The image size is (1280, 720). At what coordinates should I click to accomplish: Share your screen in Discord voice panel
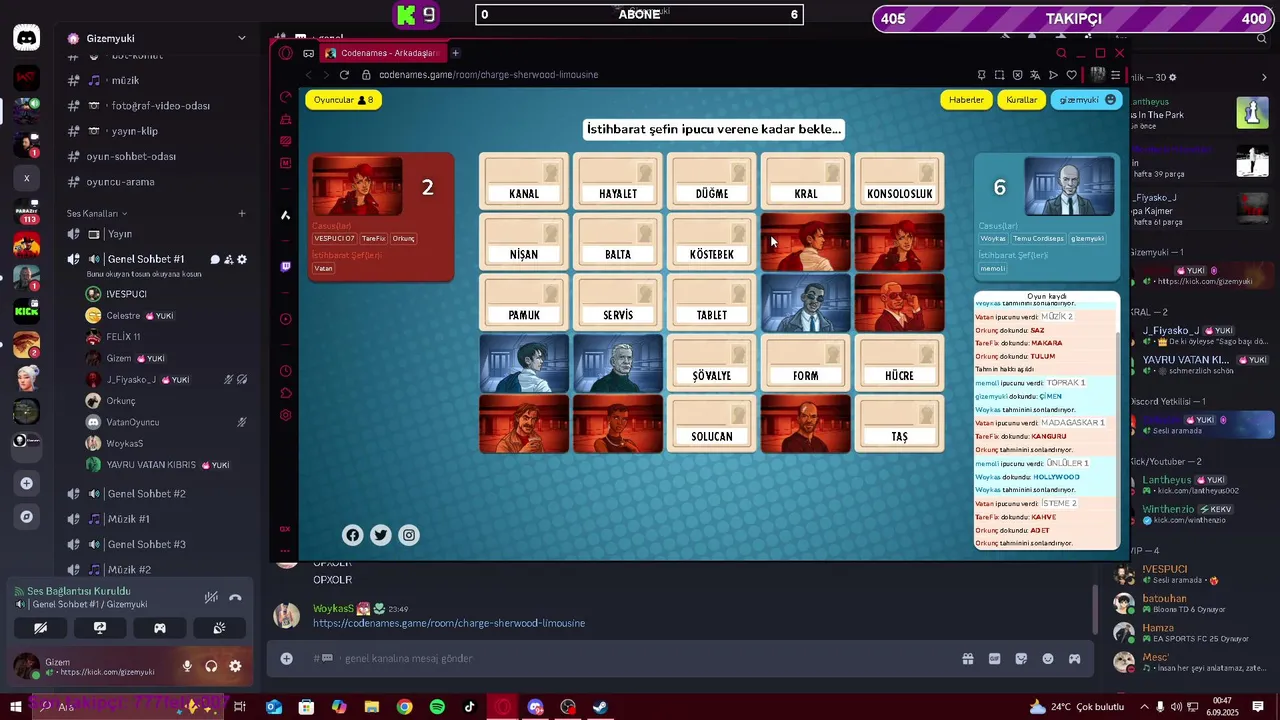pyautogui.click(x=100, y=628)
